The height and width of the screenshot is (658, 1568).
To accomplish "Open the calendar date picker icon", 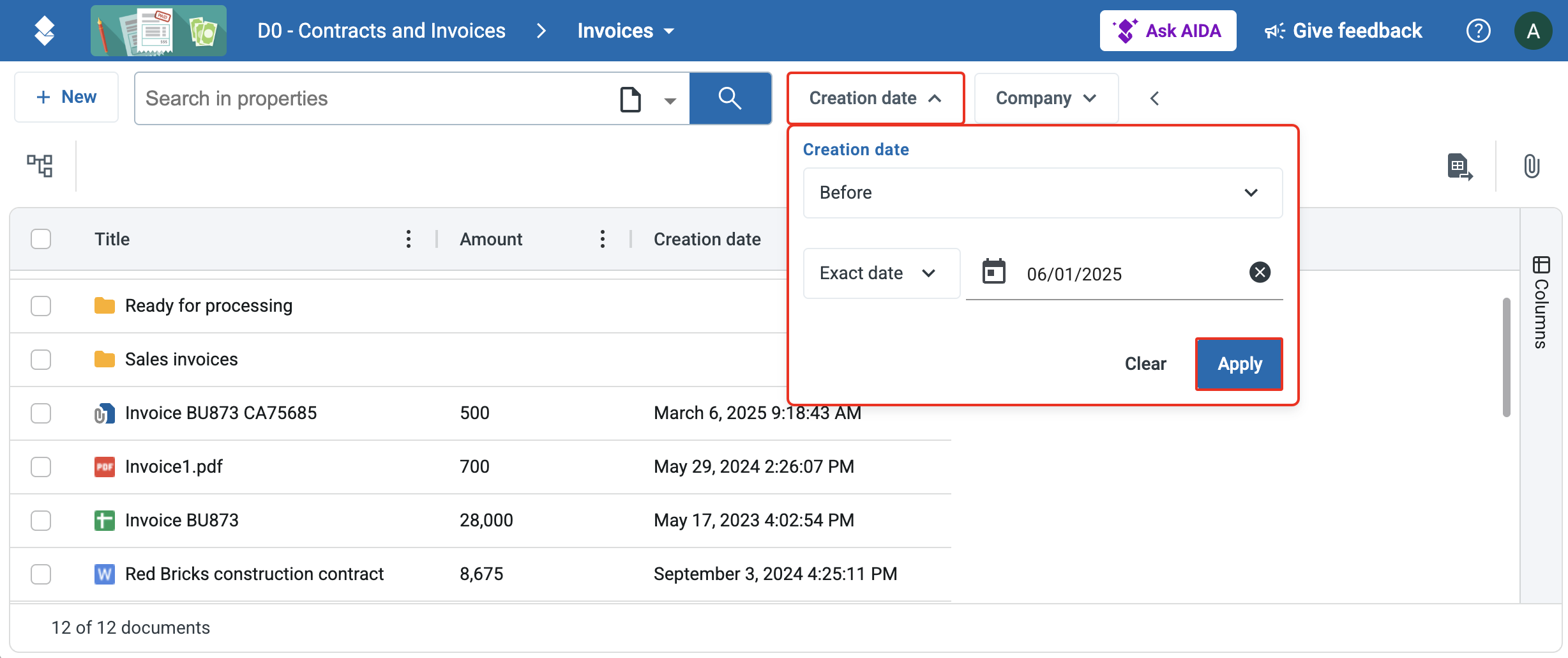I will tap(993, 272).
